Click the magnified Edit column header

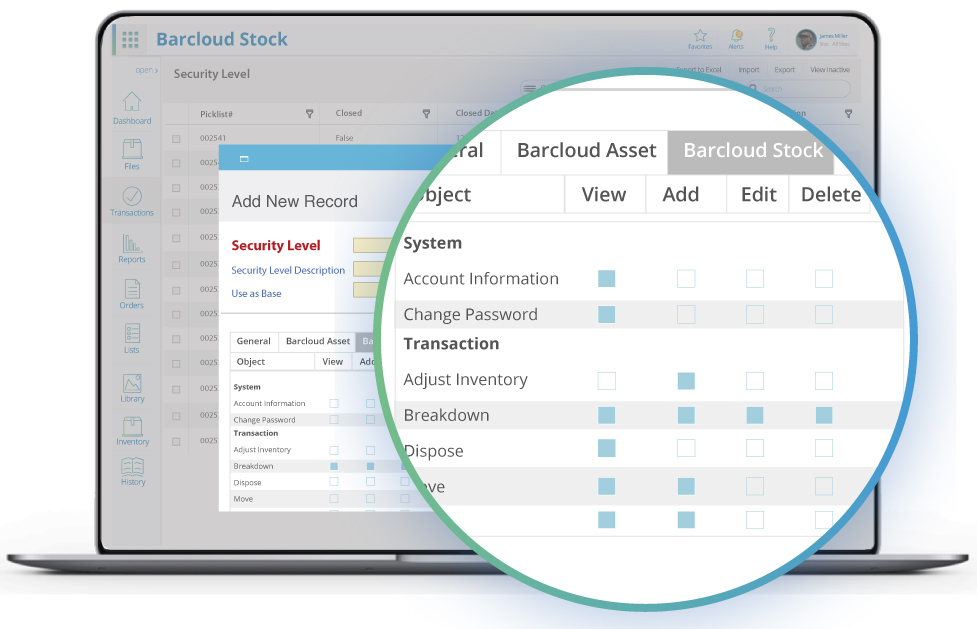758,194
